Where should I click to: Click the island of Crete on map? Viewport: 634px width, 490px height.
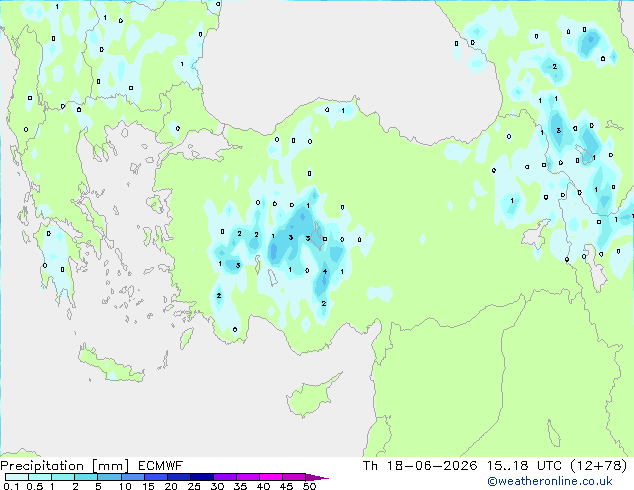click(110, 365)
